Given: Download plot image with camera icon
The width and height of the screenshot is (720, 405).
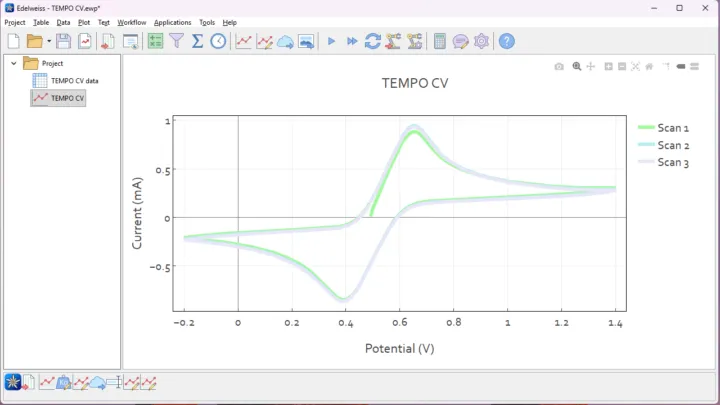Looking at the screenshot, I should 559,67.
